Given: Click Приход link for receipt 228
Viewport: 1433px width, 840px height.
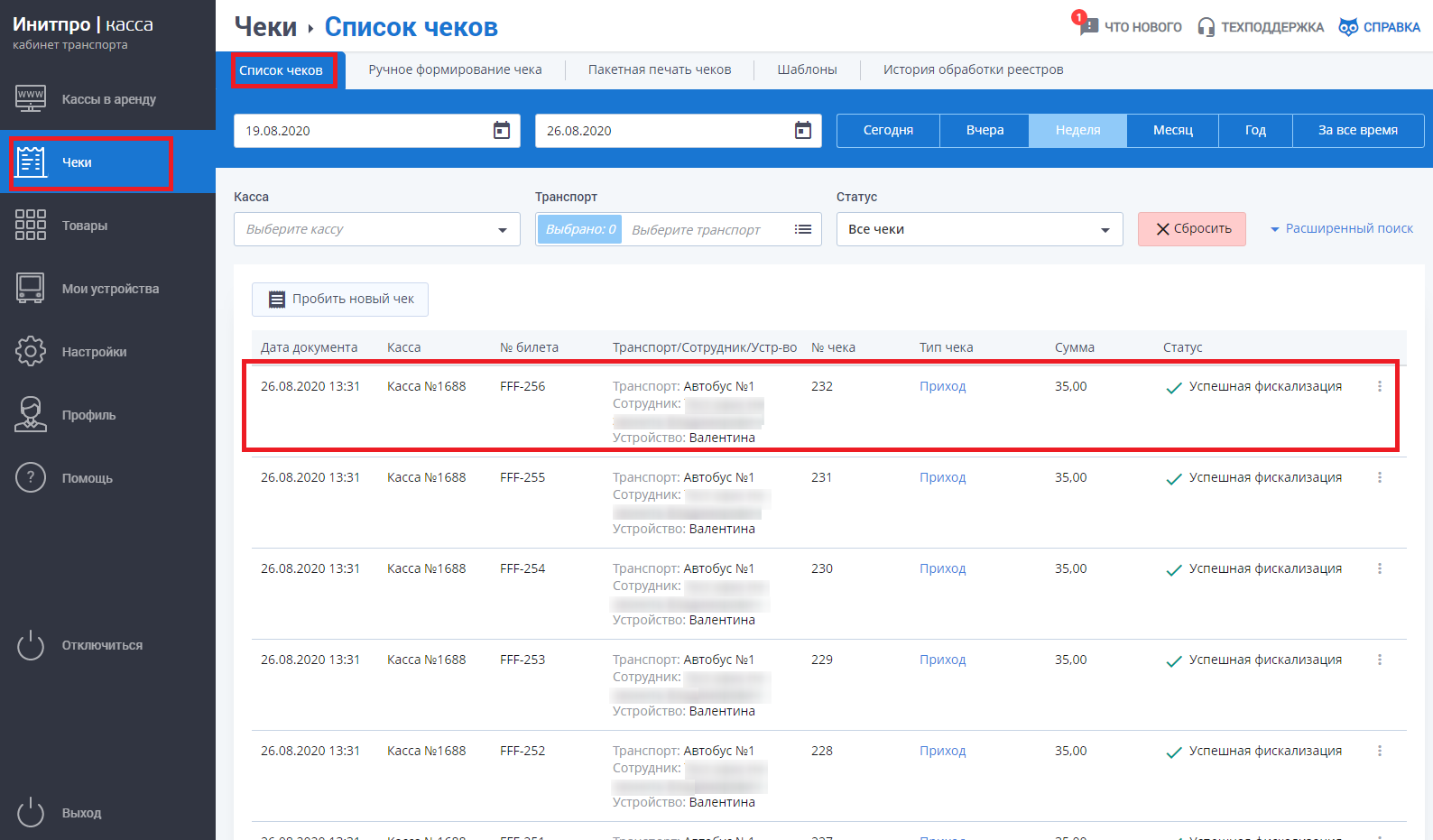Looking at the screenshot, I should point(943,751).
